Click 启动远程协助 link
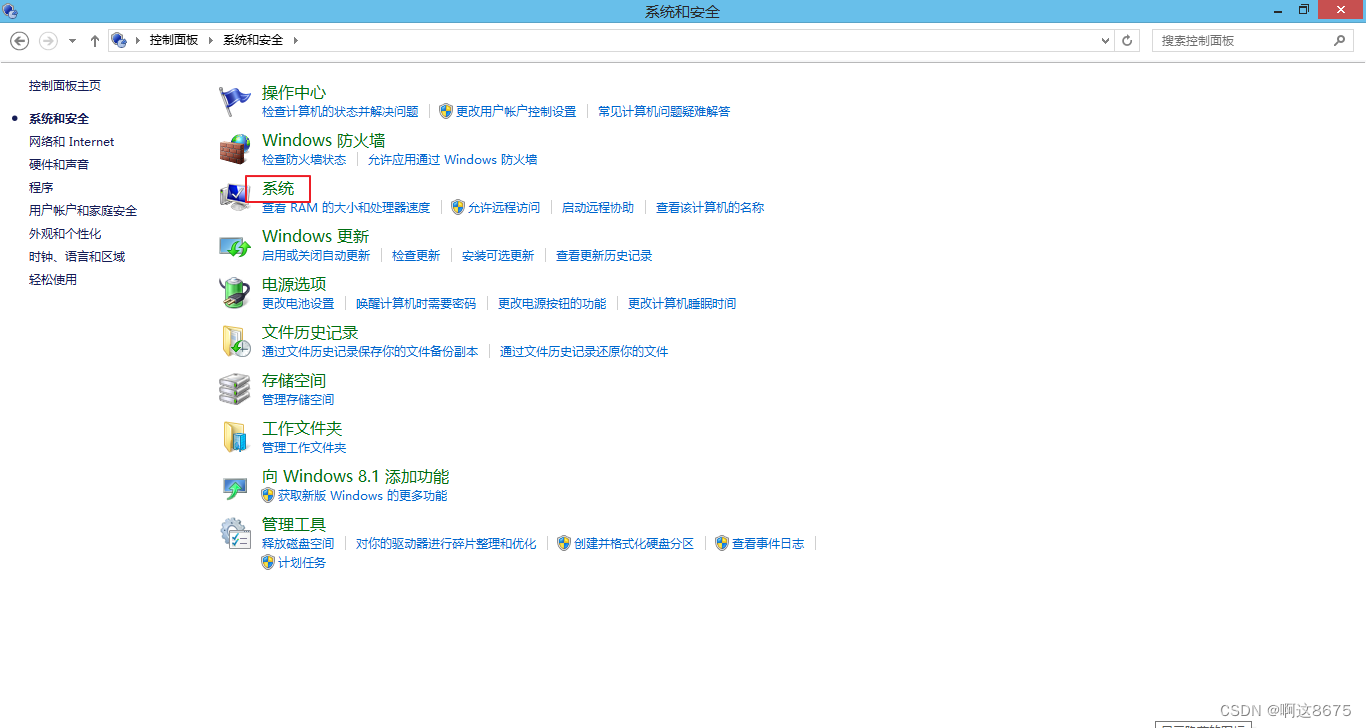 point(598,207)
